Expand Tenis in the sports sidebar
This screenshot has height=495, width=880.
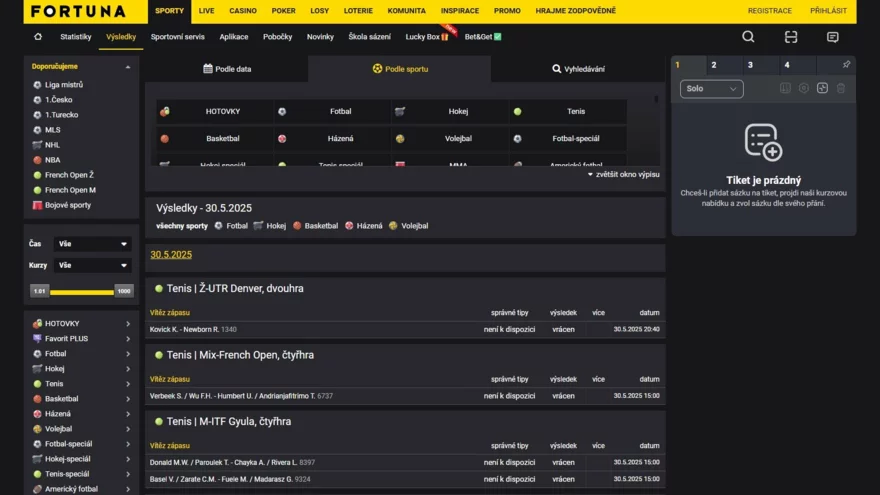tap(128, 384)
